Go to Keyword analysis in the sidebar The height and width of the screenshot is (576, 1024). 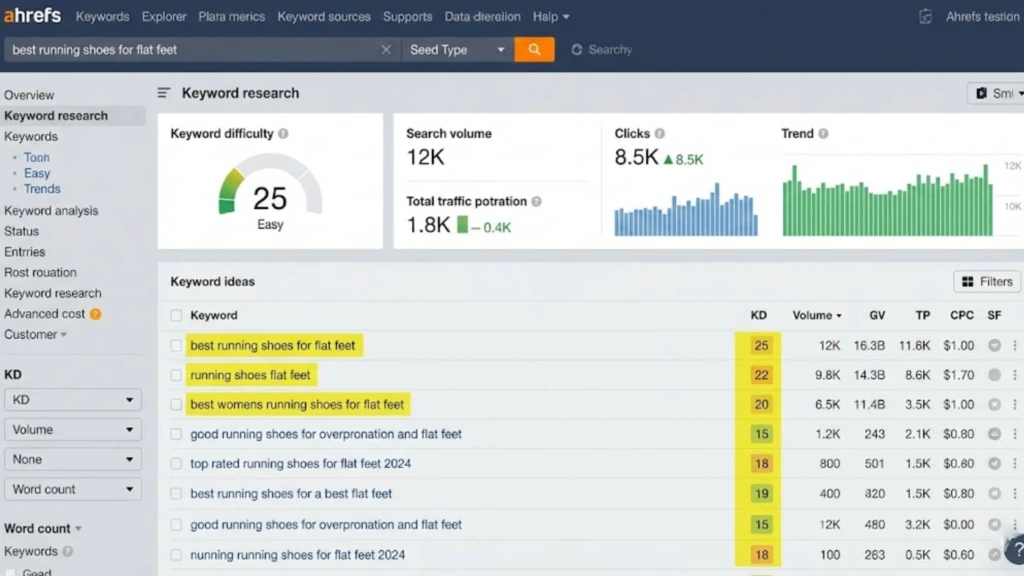coord(51,210)
